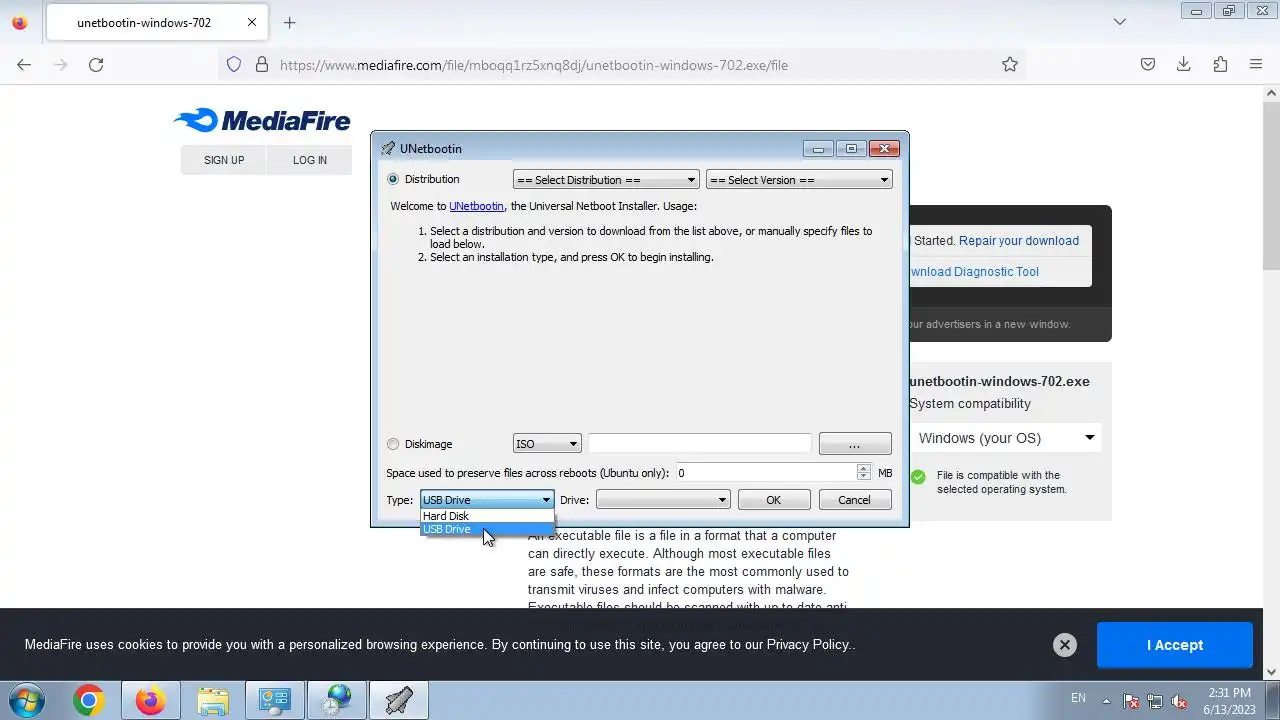The width and height of the screenshot is (1280, 720).
Task: Click the UNetbootin rocket title bar icon
Action: 388,148
